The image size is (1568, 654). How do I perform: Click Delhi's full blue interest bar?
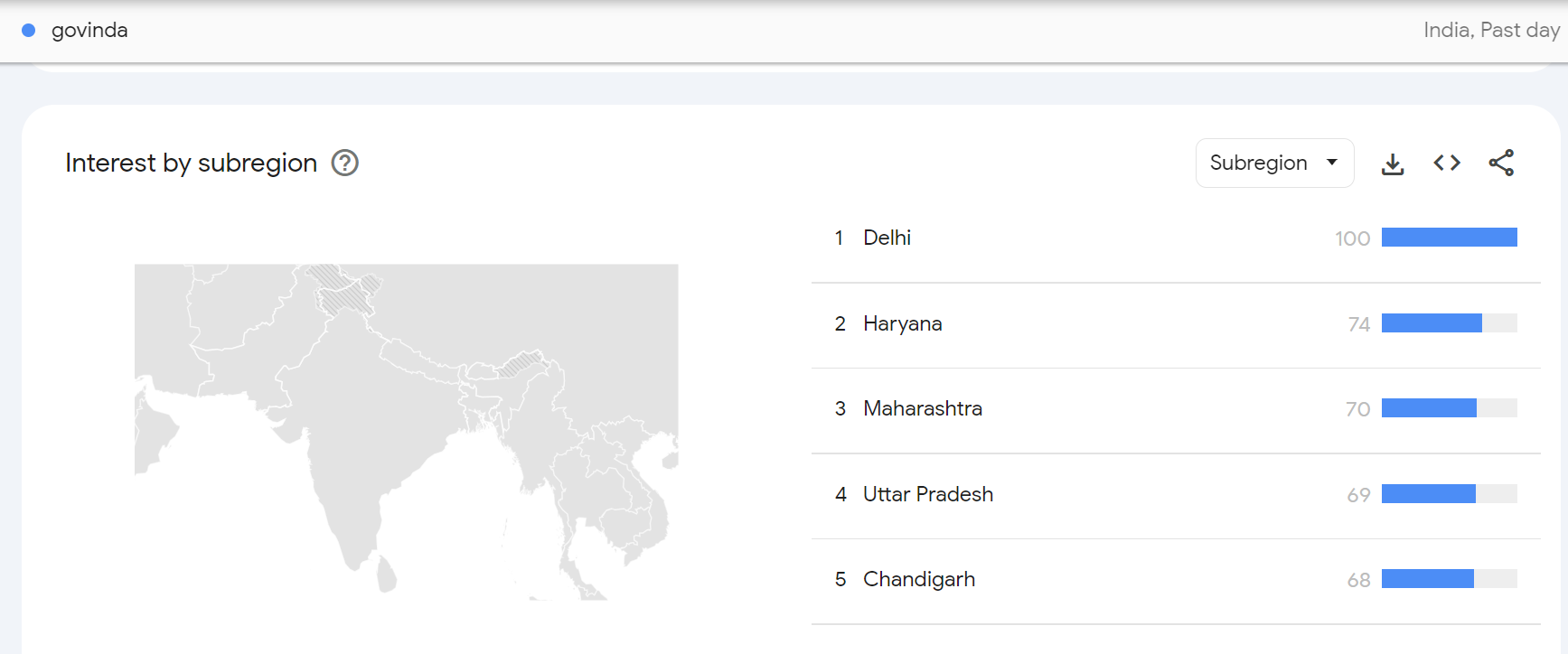pyautogui.click(x=1449, y=238)
